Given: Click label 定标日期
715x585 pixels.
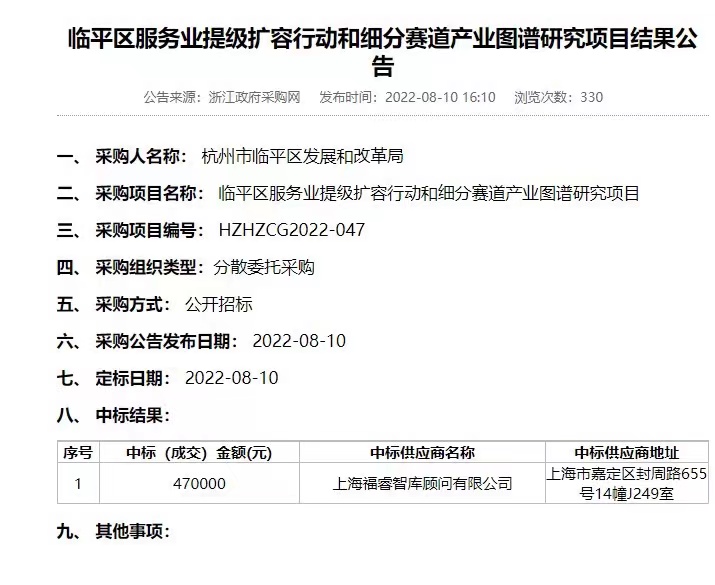Looking at the screenshot, I should coord(129,378).
